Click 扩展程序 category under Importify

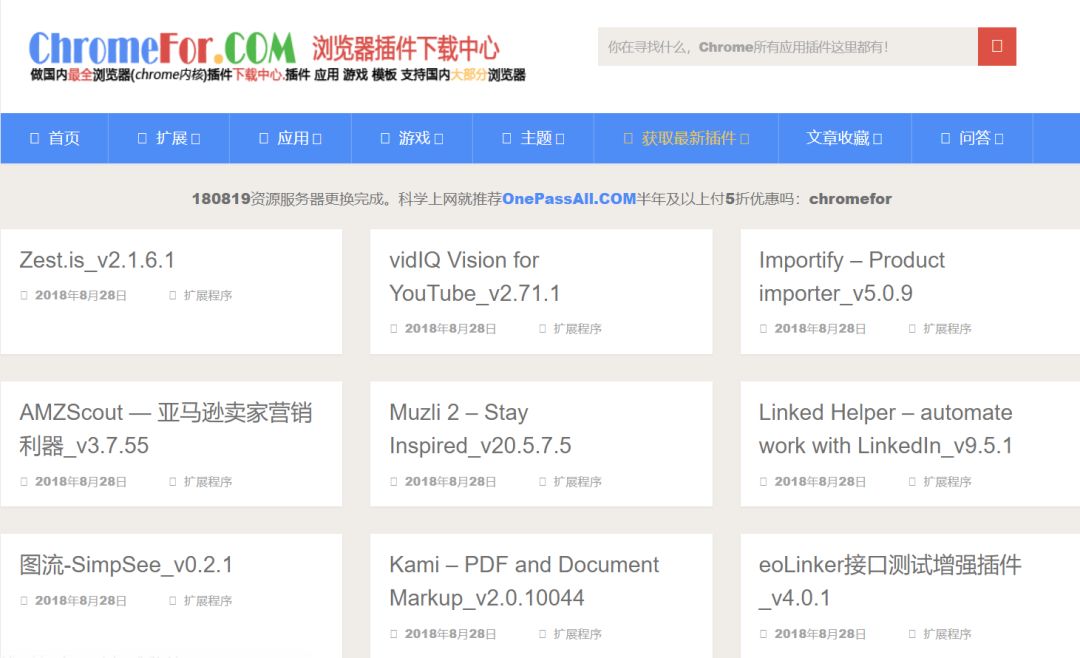point(948,329)
